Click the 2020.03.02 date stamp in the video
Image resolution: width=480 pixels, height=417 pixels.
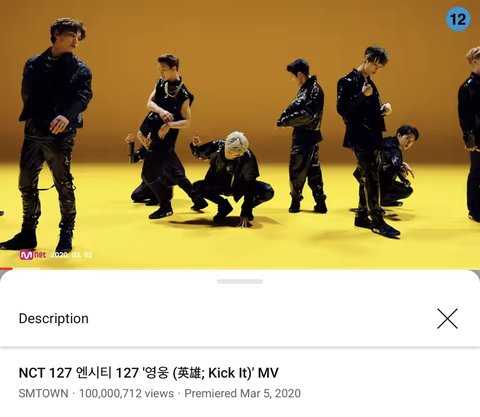click(71, 255)
